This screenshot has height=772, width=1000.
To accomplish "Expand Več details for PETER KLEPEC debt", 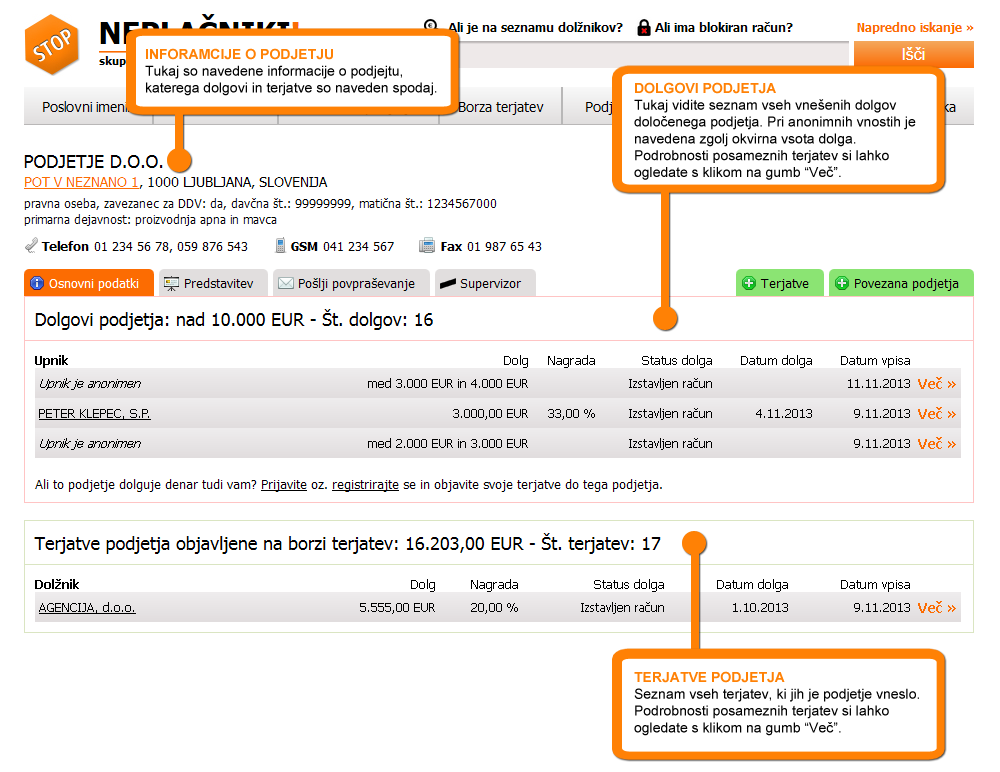I will pyautogui.click(x=936, y=414).
